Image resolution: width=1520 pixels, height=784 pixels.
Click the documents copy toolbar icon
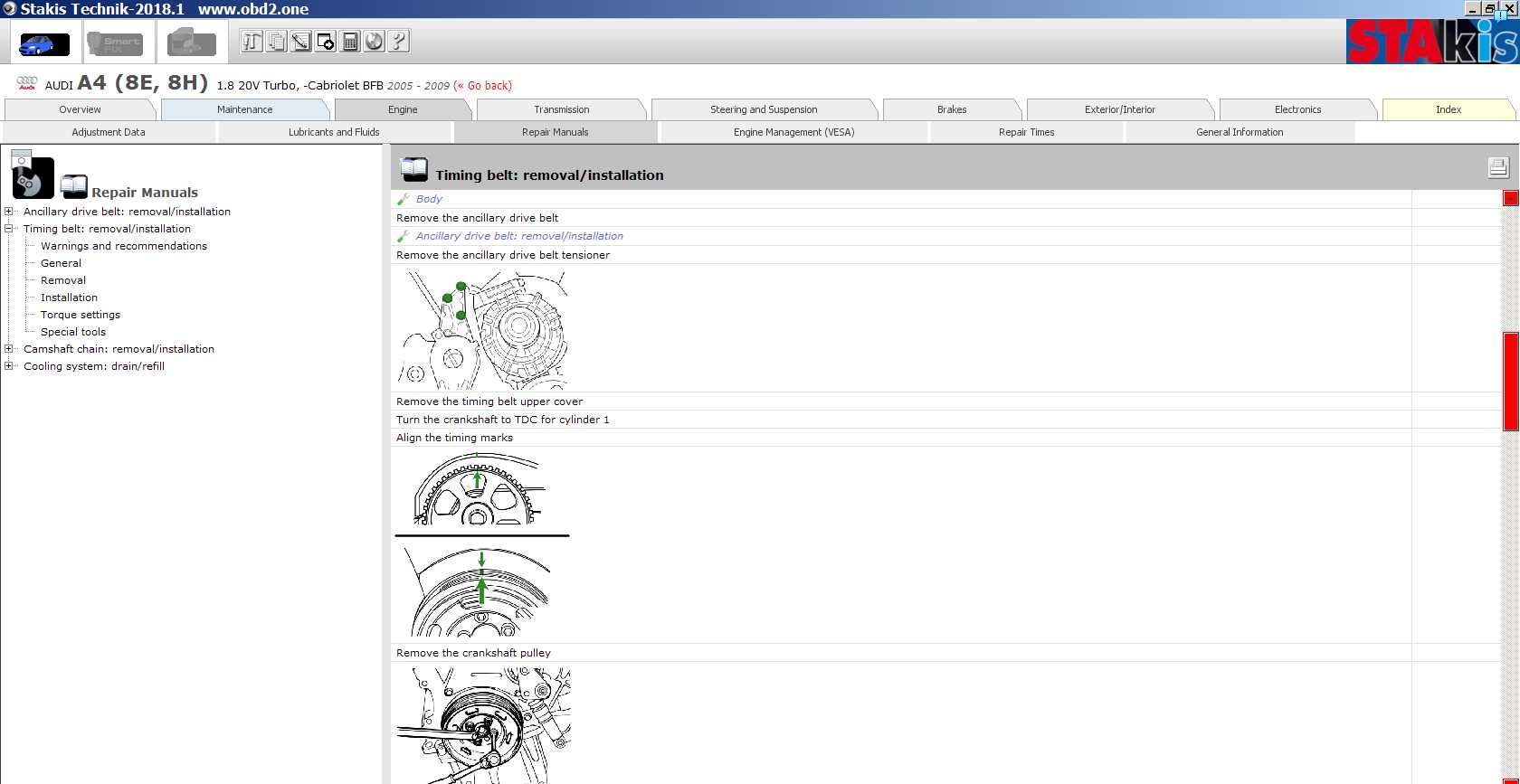pyautogui.click(x=277, y=42)
